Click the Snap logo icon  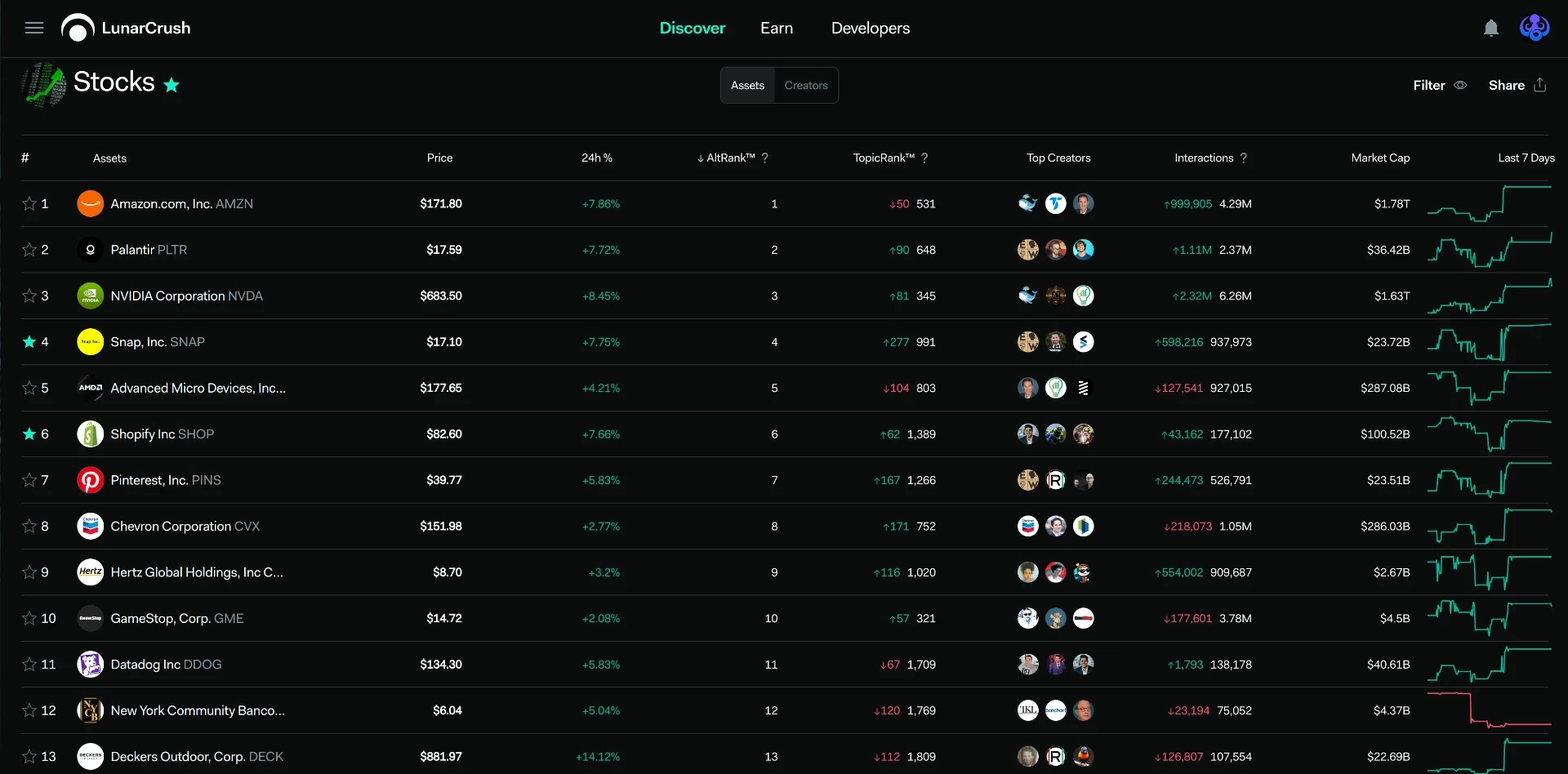pyautogui.click(x=90, y=342)
